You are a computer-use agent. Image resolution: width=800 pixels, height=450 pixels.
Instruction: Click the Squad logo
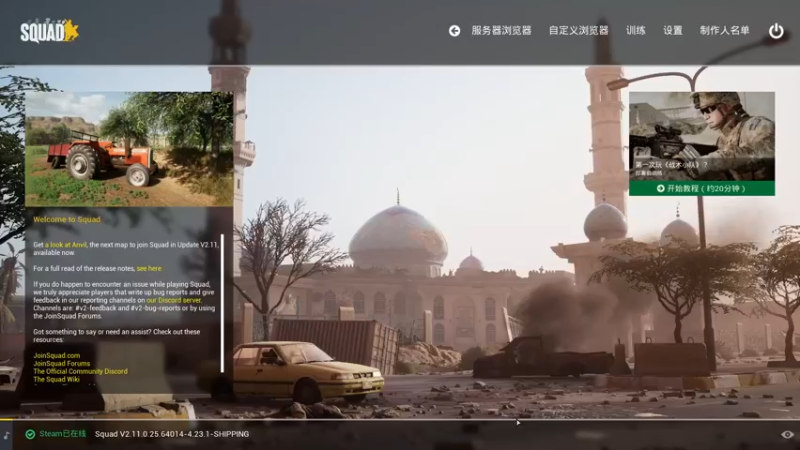click(49, 31)
